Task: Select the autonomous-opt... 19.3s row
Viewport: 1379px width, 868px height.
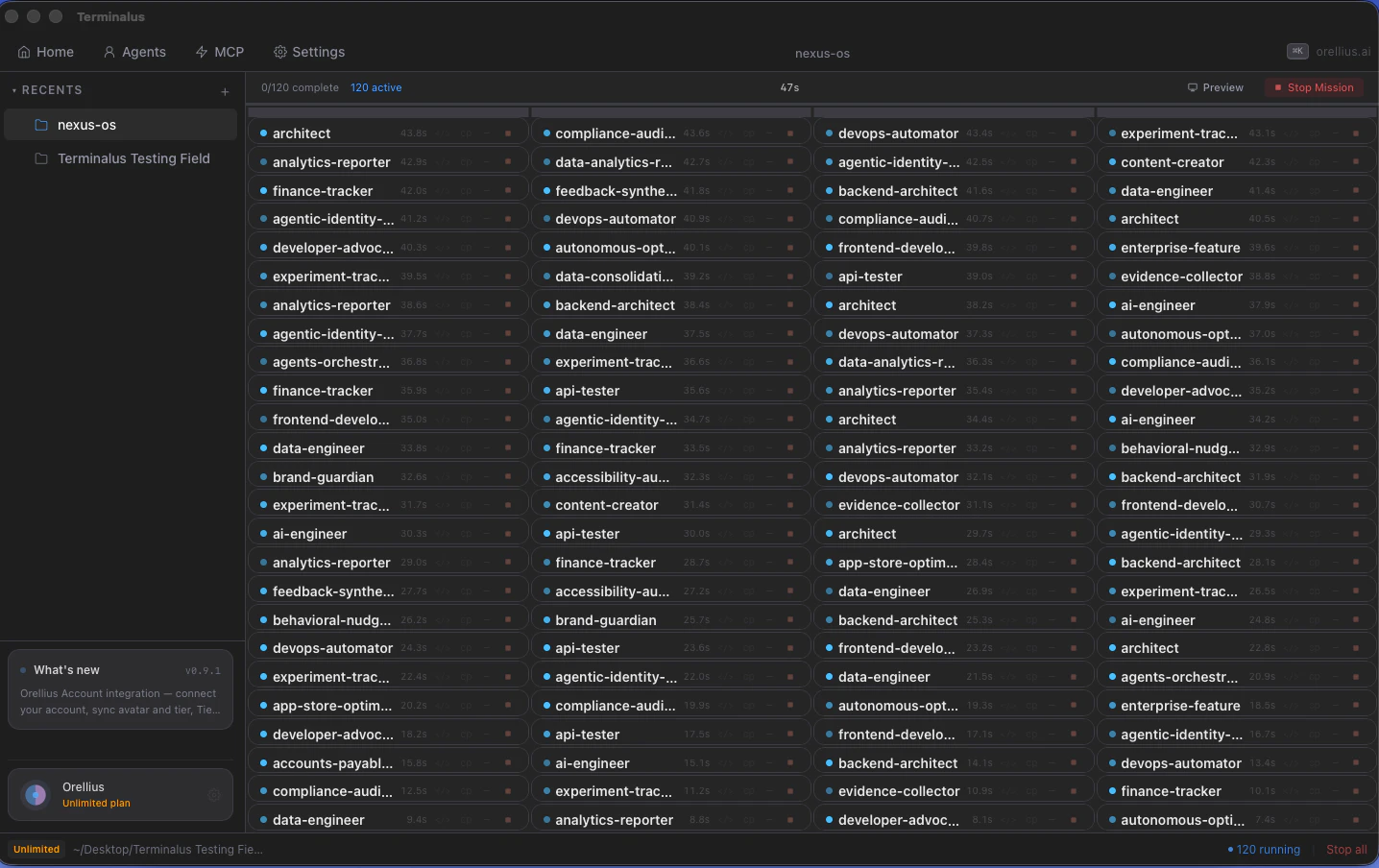Action: [954, 706]
